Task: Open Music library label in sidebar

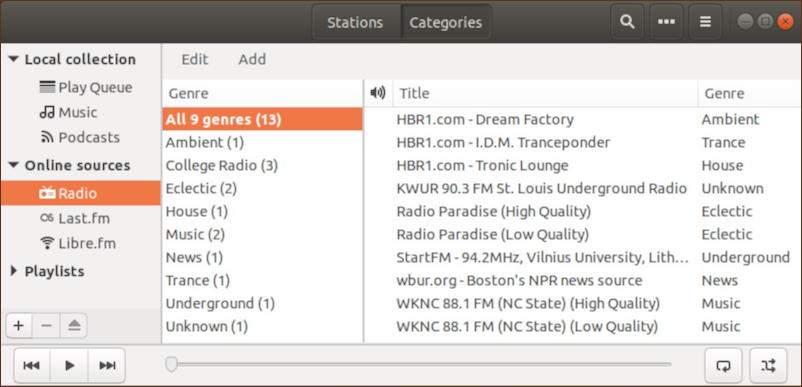Action: pos(78,112)
